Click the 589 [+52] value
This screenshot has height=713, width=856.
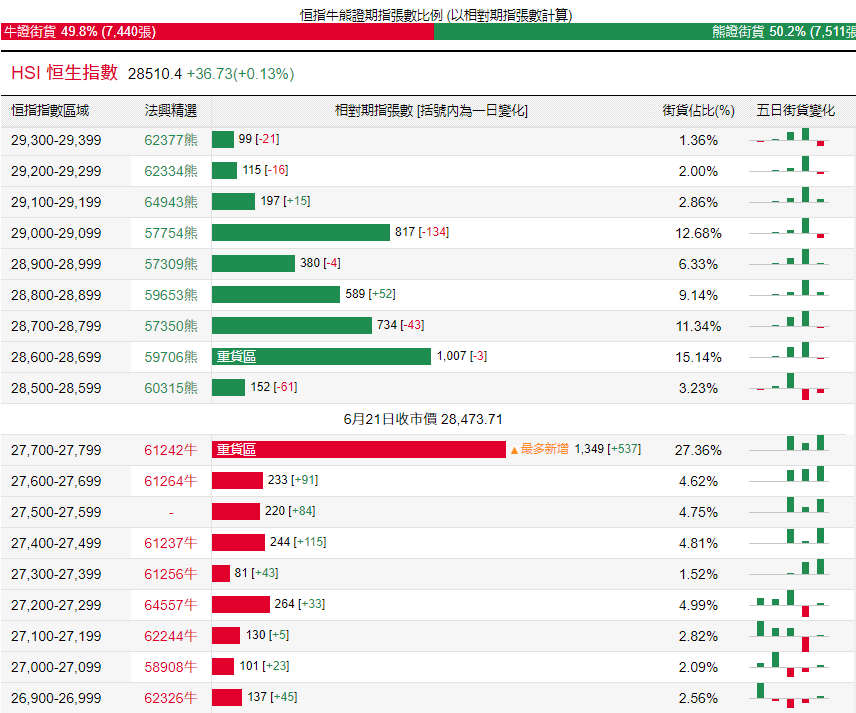click(370, 294)
